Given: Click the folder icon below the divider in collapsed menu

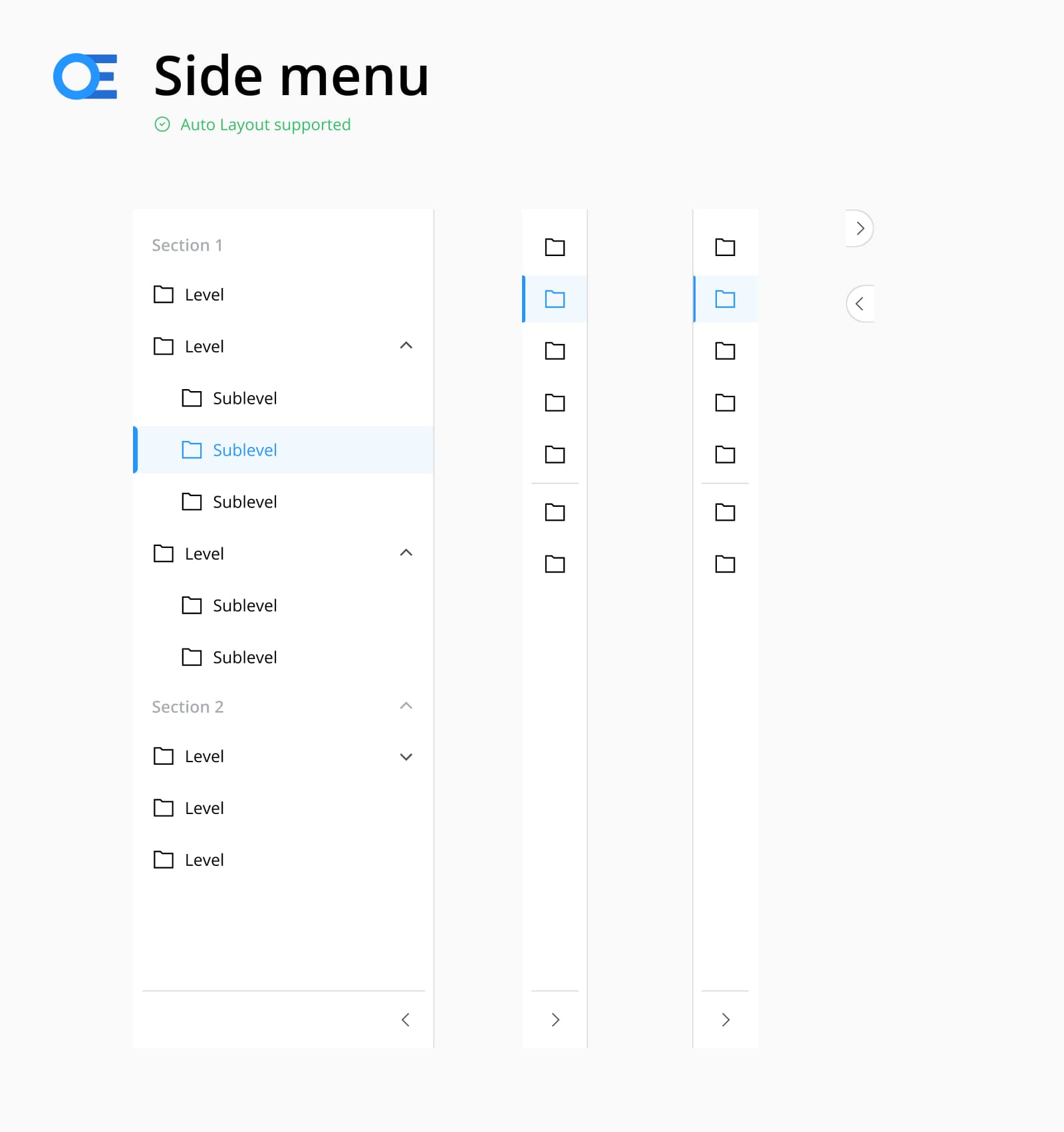Looking at the screenshot, I should pyautogui.click(x=555, y=512).
